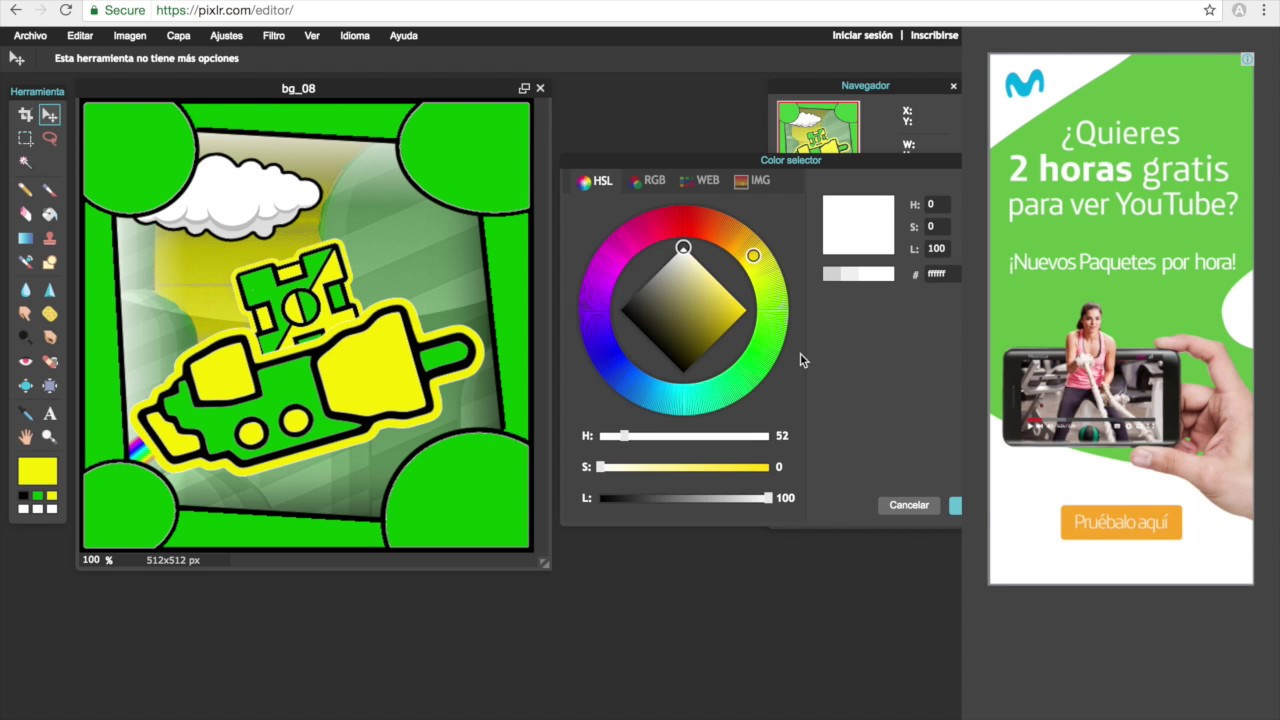1280x720 pixels.
Task: Select the Eraser tool
Action: tap(26, 214)
